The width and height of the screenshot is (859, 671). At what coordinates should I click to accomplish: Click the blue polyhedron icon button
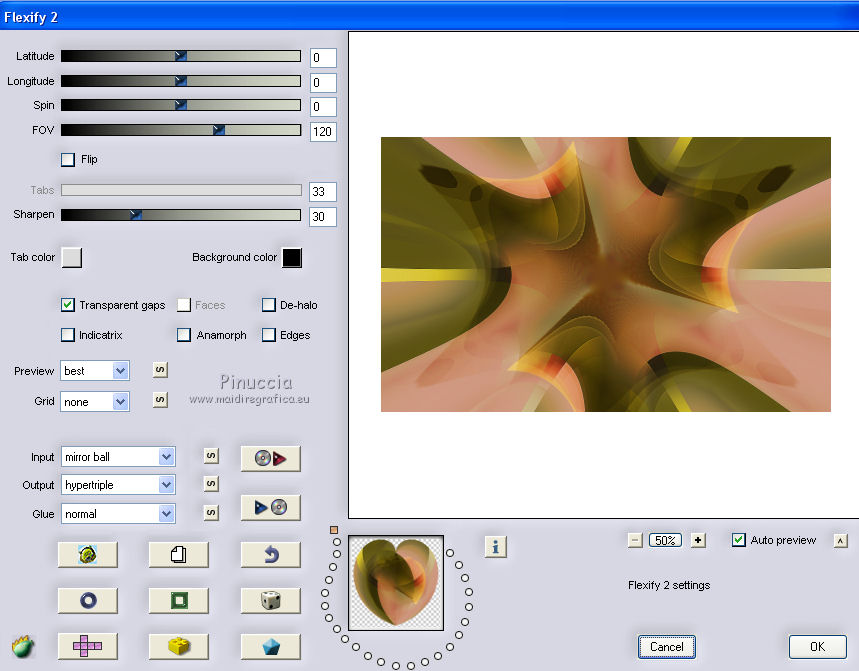coord(271,646)
